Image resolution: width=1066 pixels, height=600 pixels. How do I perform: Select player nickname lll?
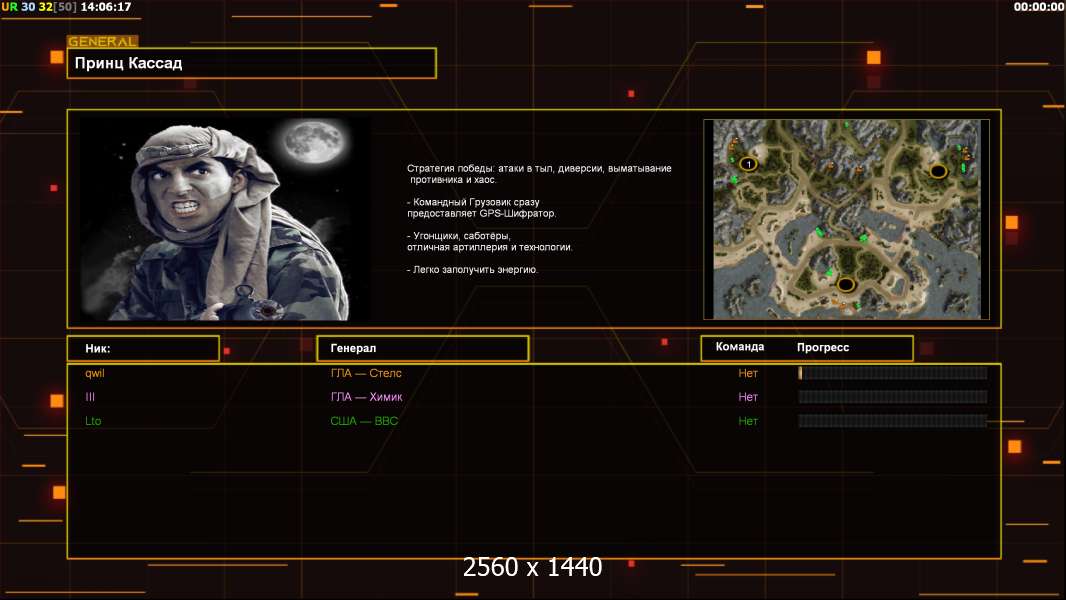pyautogui.click(x=90, y=397)
